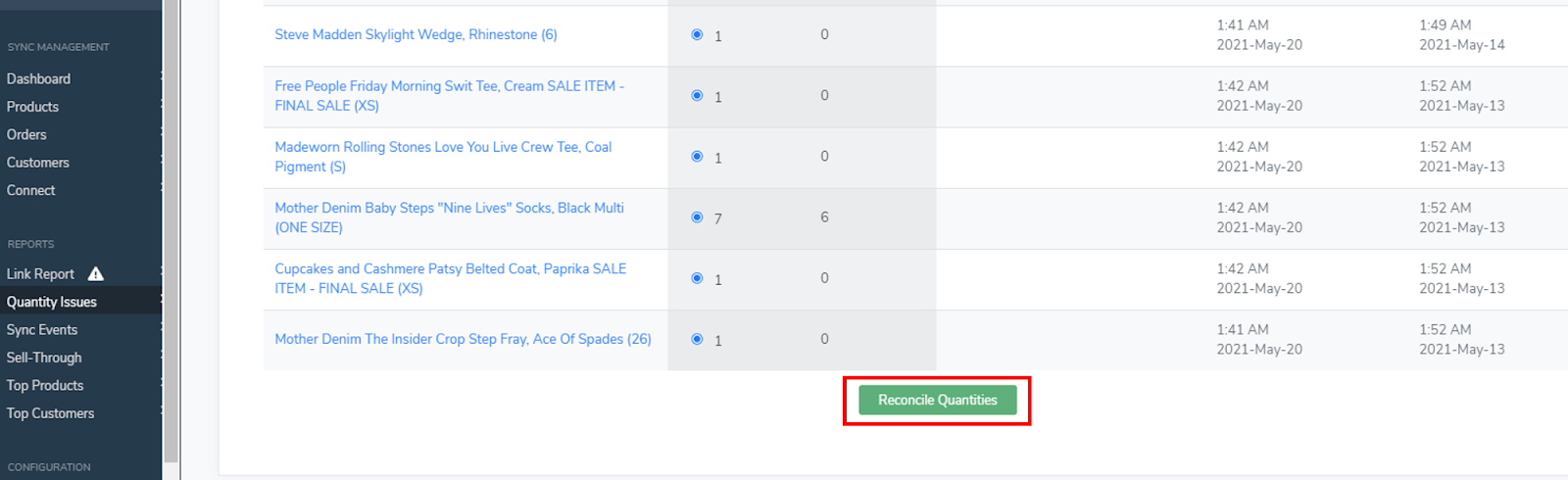This screenshot has height=480, width=1568.
Task: Click the warning icon beside Link Report
Action: tap(96, 274)
